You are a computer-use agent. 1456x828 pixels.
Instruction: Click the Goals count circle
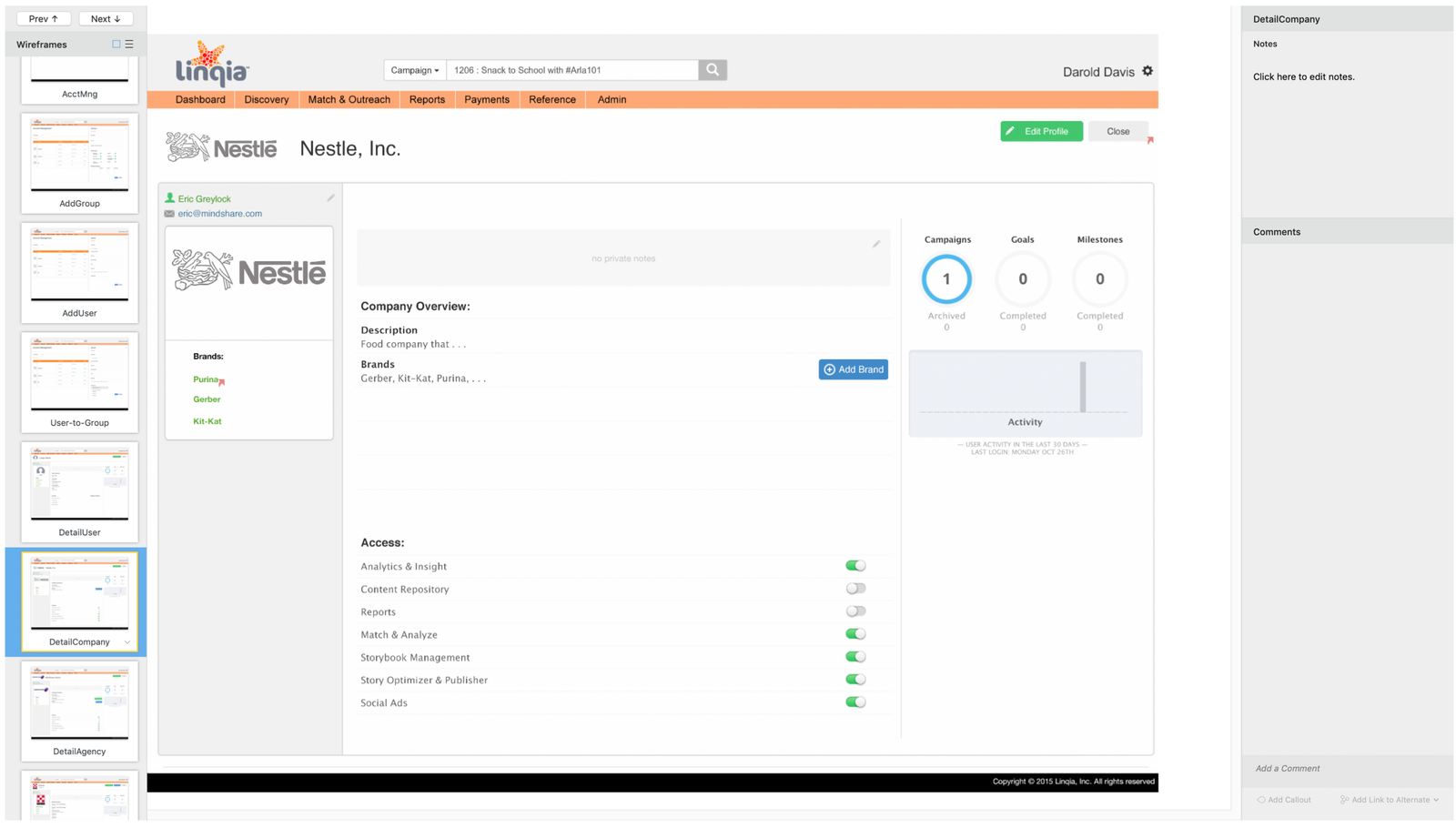1023,279
